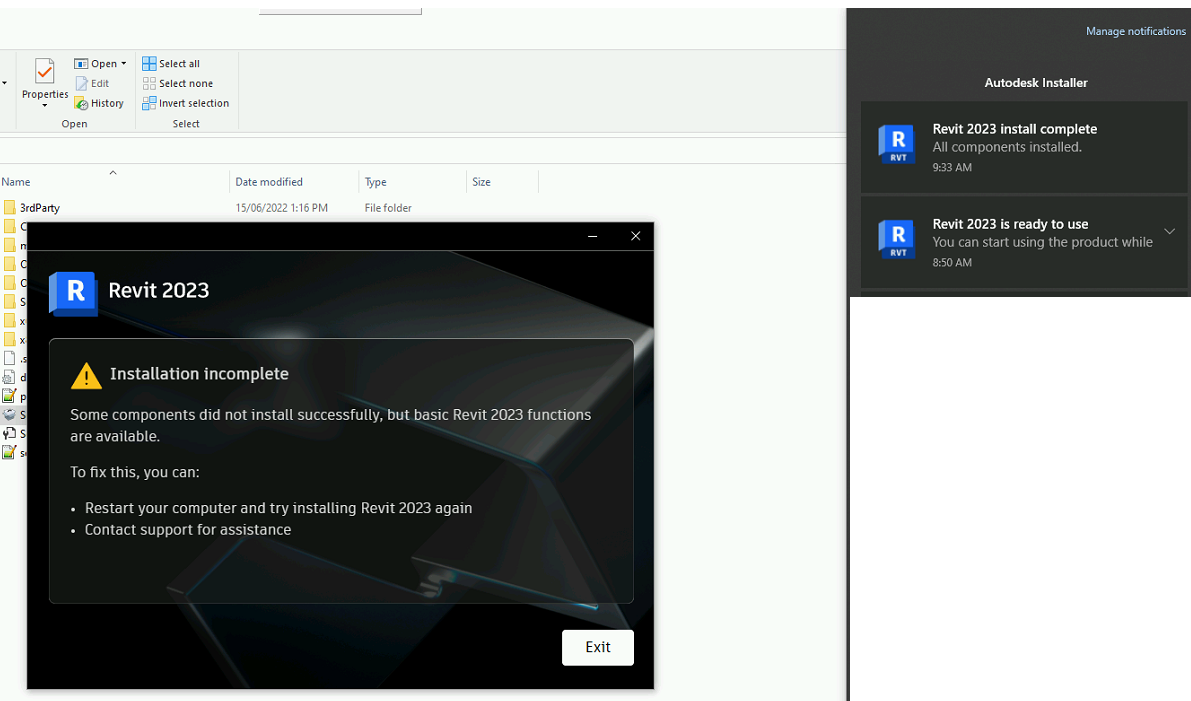Click RVT icon of install complete notification
The height and width of the screenshot is (701, 1191).
point(897,144)
